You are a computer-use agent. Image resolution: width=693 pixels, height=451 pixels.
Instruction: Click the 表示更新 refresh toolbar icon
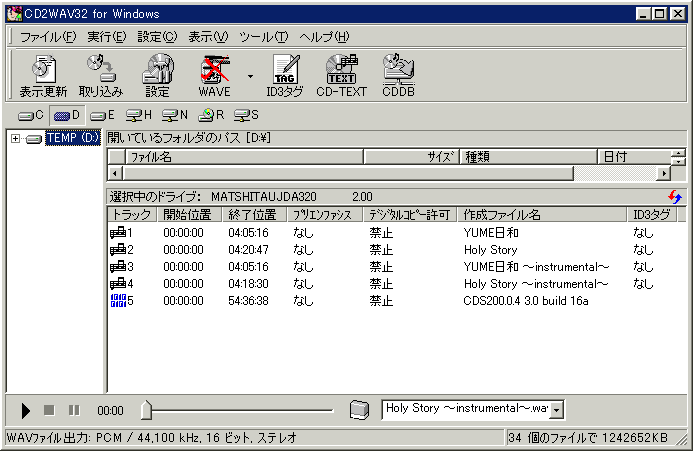tap(43, 75)
